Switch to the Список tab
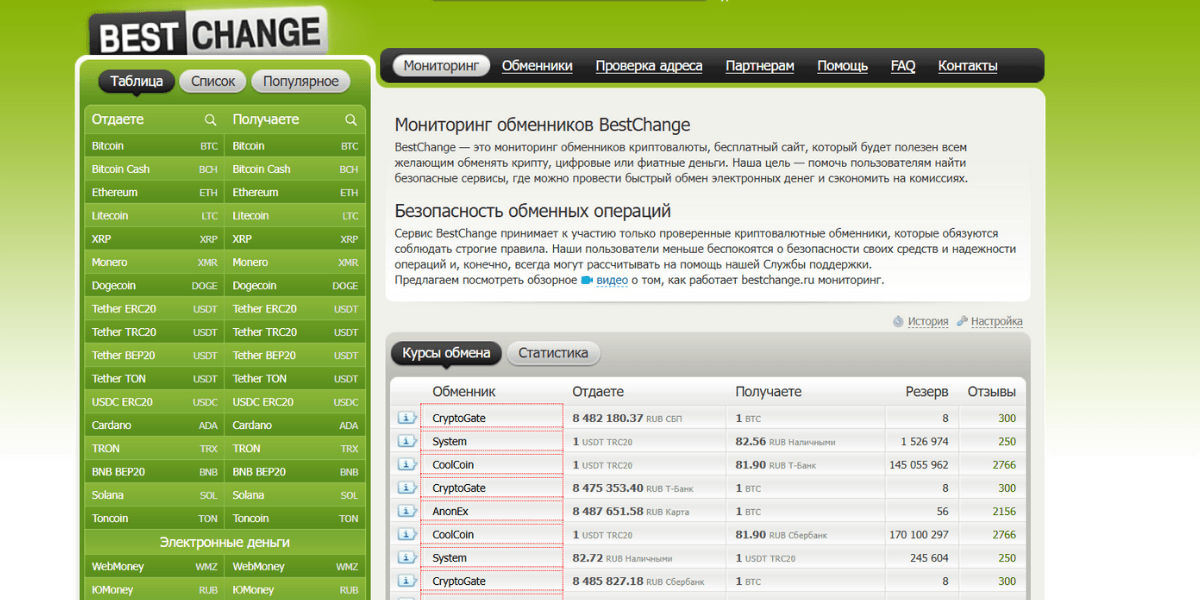Screen dimensions: 1200x600 [x=213, y=82]
